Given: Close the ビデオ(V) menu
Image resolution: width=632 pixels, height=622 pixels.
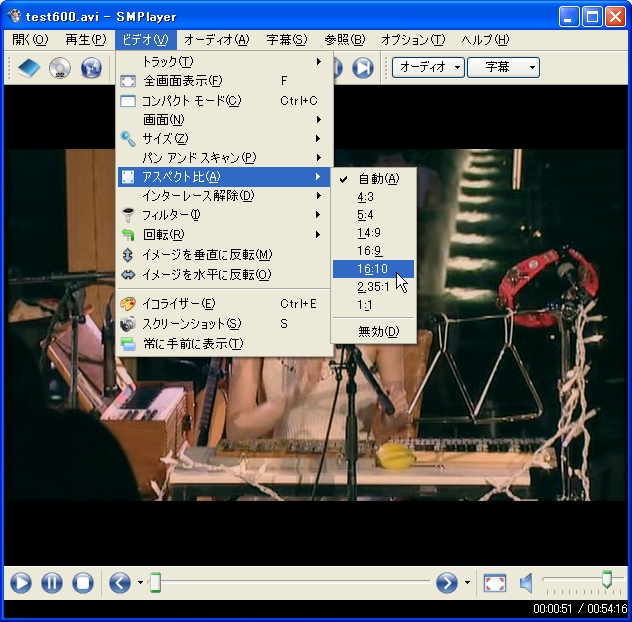Looking at the screenshot, I should [x=146, y=40].
